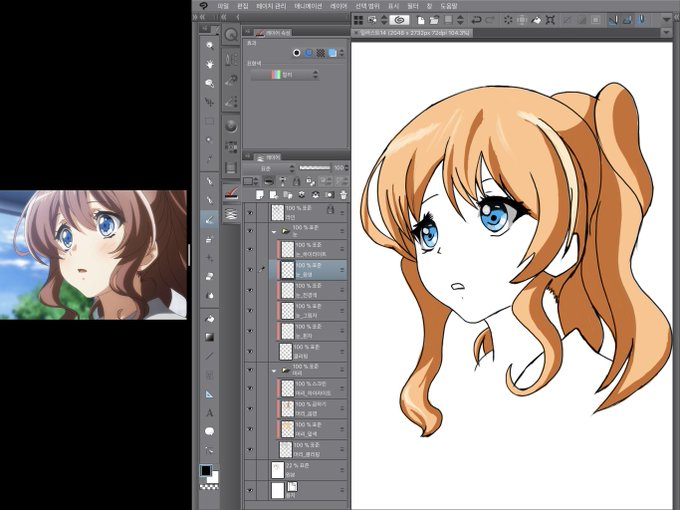Select the Blend tool
This screenshot has height=510, width=680.
[x=210, y=296]
